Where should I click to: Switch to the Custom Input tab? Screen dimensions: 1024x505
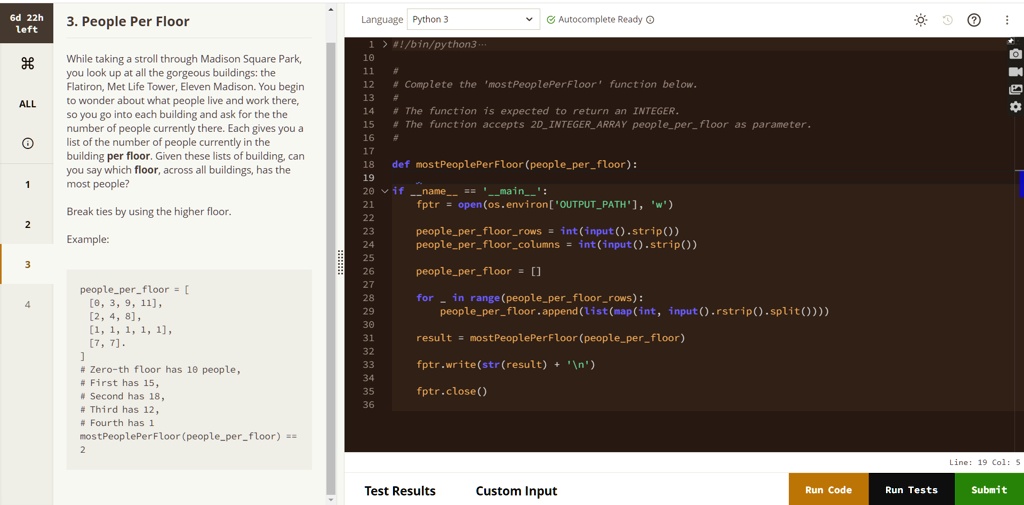click(517, 491)
